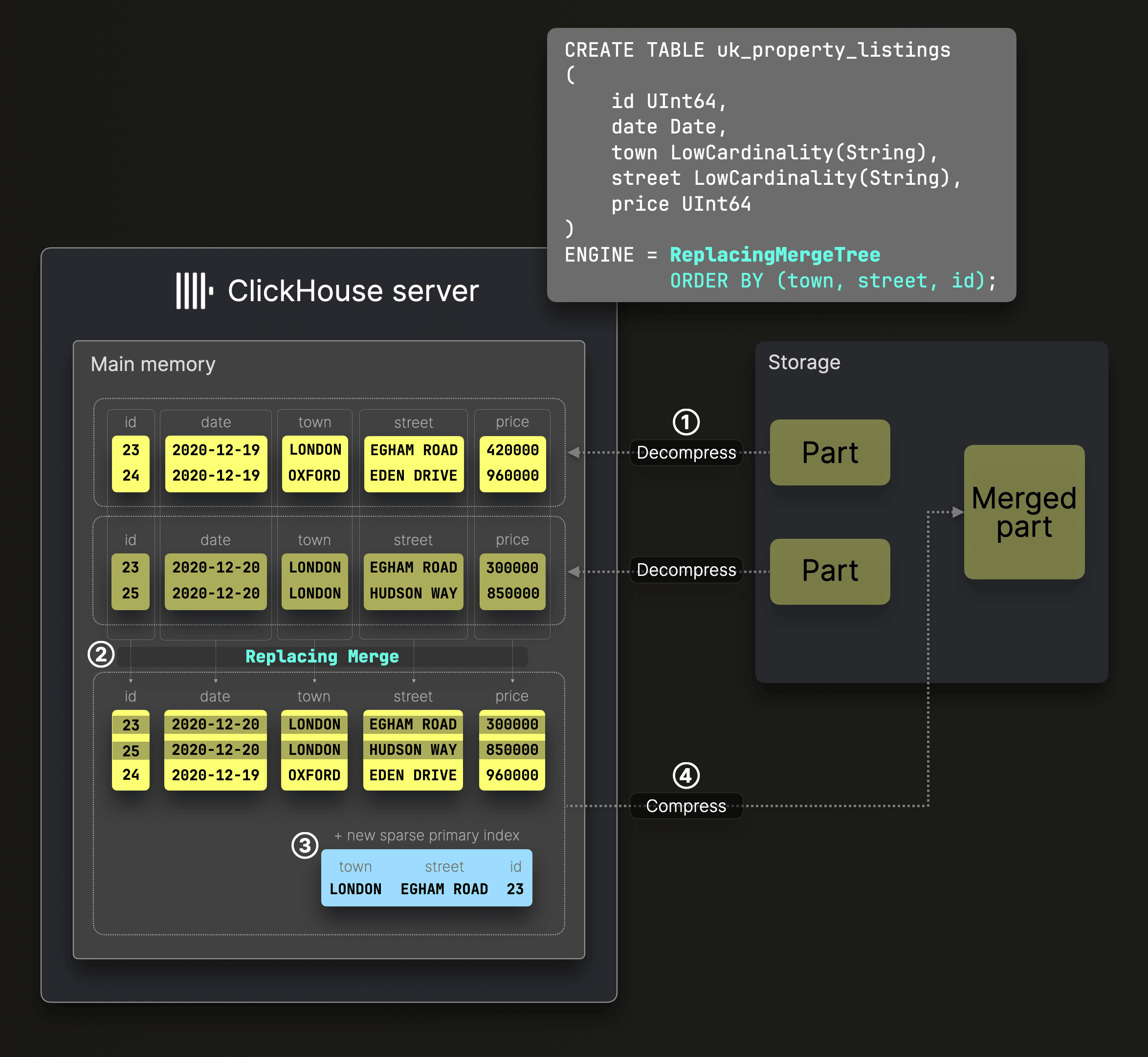Click '850000' in the merged result table
The width and height of the screenshot is (1148, 1057).
click(x=512, y=749)
